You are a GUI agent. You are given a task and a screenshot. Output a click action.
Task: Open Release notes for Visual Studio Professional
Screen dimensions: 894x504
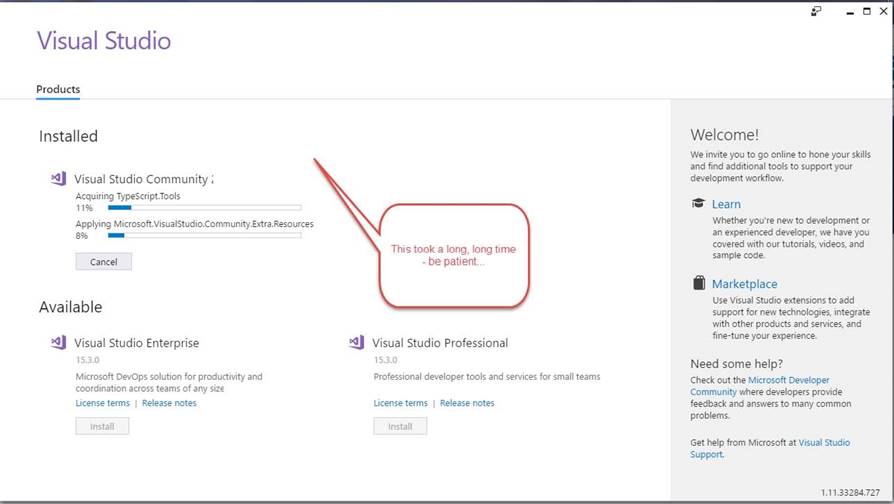pos(467,403)
